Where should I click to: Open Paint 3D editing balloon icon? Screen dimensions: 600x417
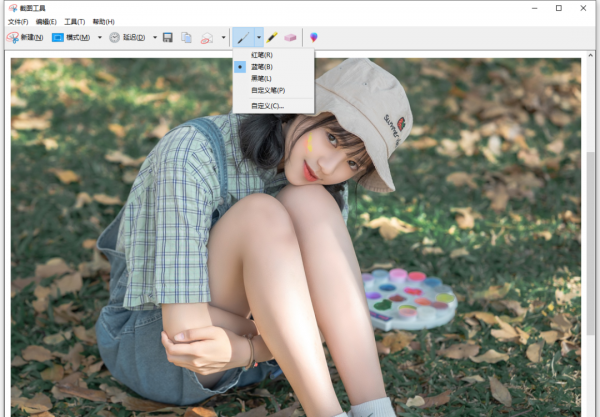[x=313, y=37]
